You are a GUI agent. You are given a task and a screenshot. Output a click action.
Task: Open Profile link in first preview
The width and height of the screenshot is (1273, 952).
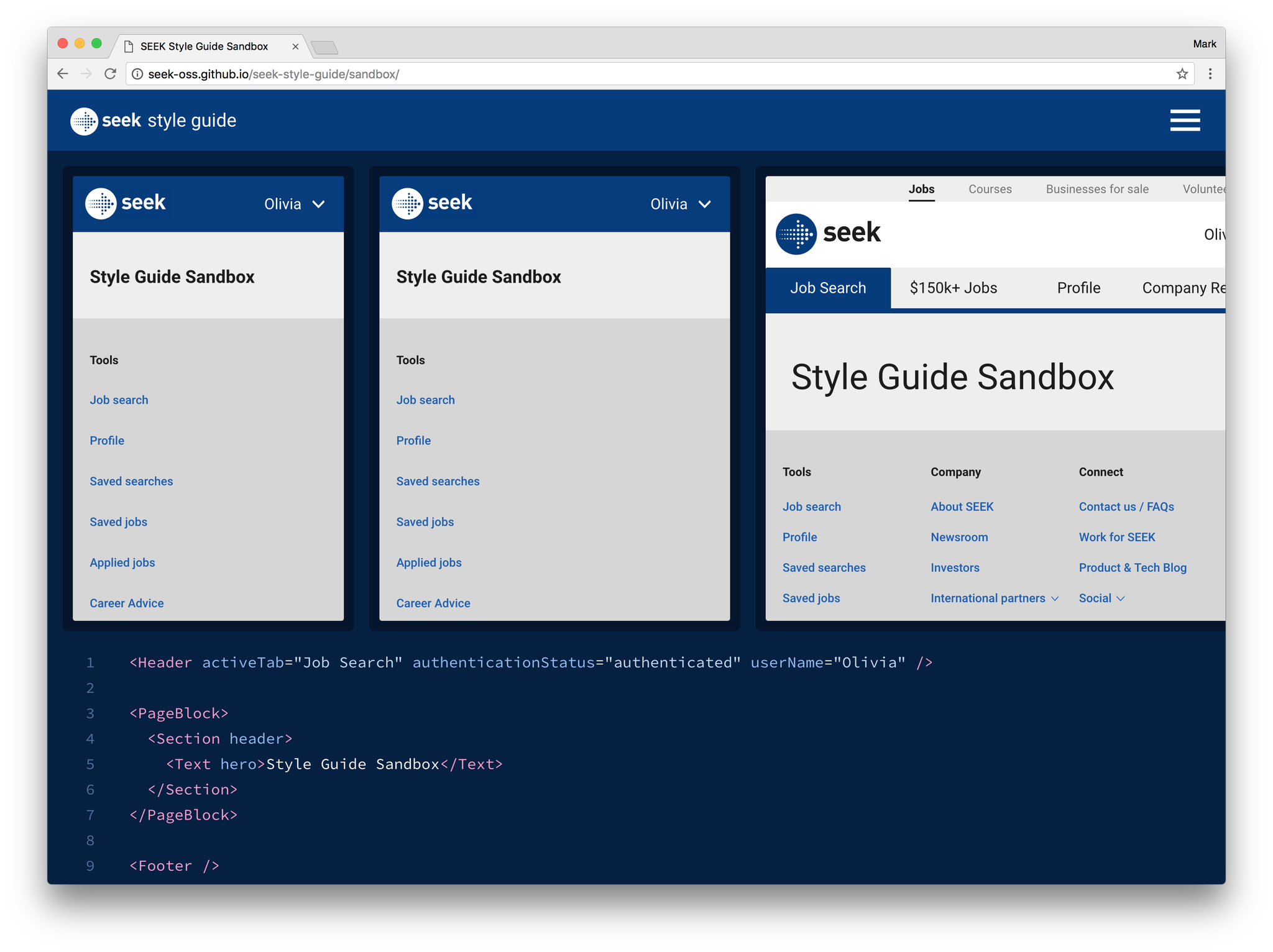point(107,441)
